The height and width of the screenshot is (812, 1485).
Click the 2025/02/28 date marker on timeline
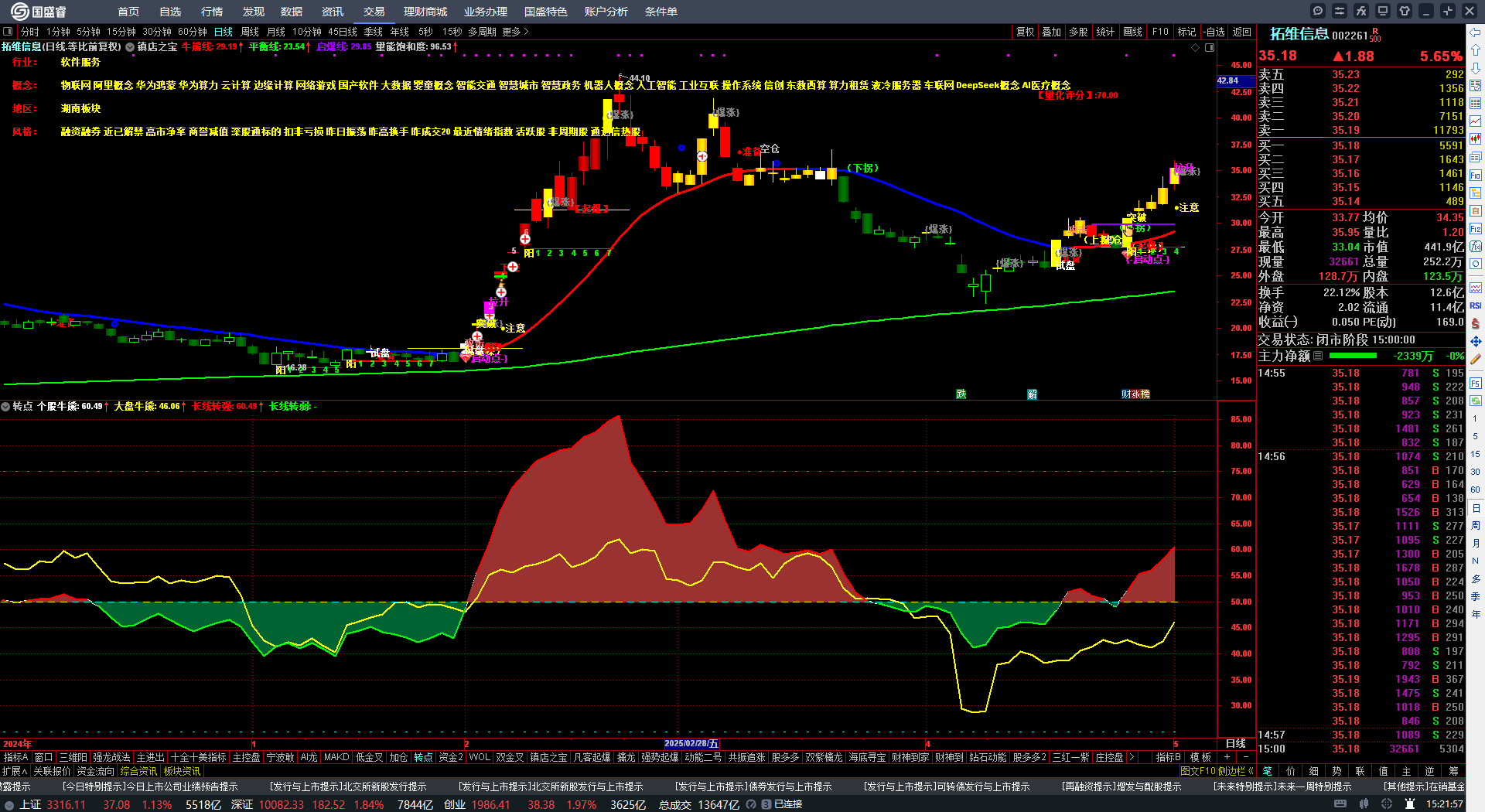tap(691, 743)
